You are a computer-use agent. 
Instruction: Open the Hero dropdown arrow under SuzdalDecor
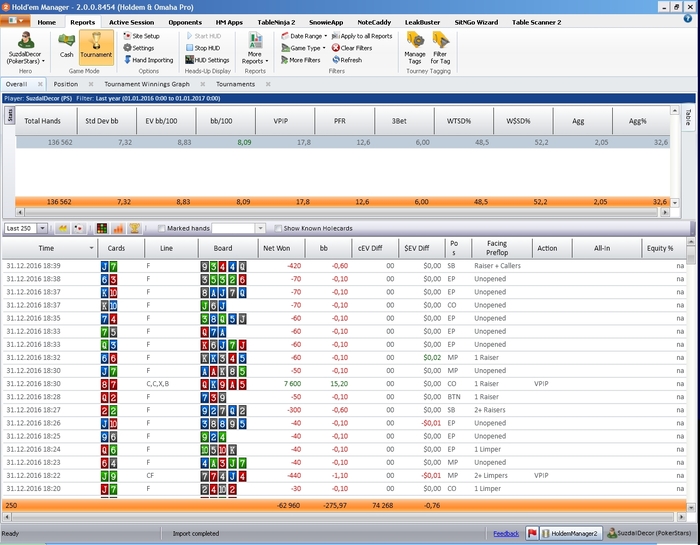pyautogui.click(x=43, y=61)
